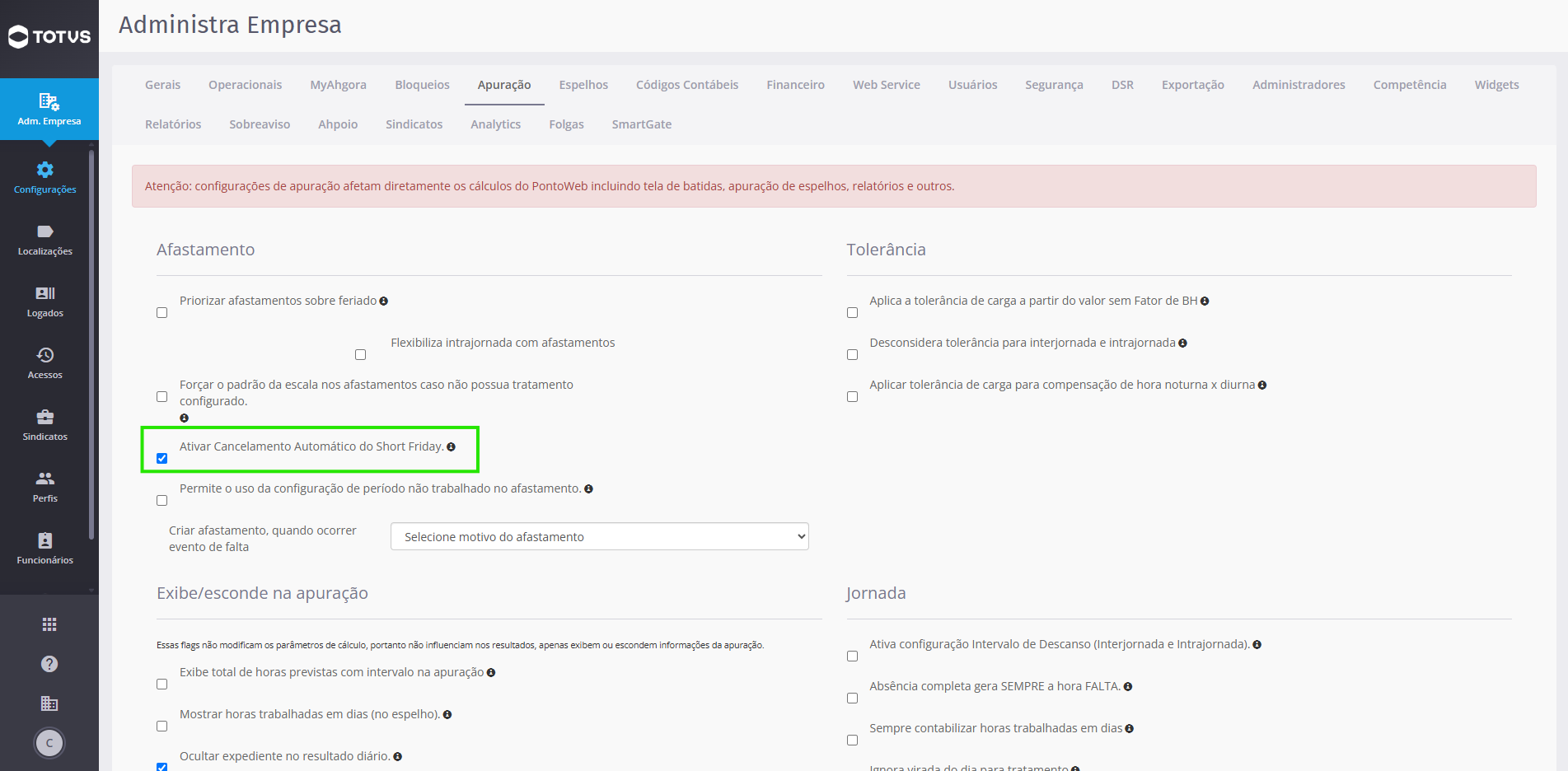Open the Widgets tab
The height and width of the screenshot is (771, 1568).
[1497, 85]
